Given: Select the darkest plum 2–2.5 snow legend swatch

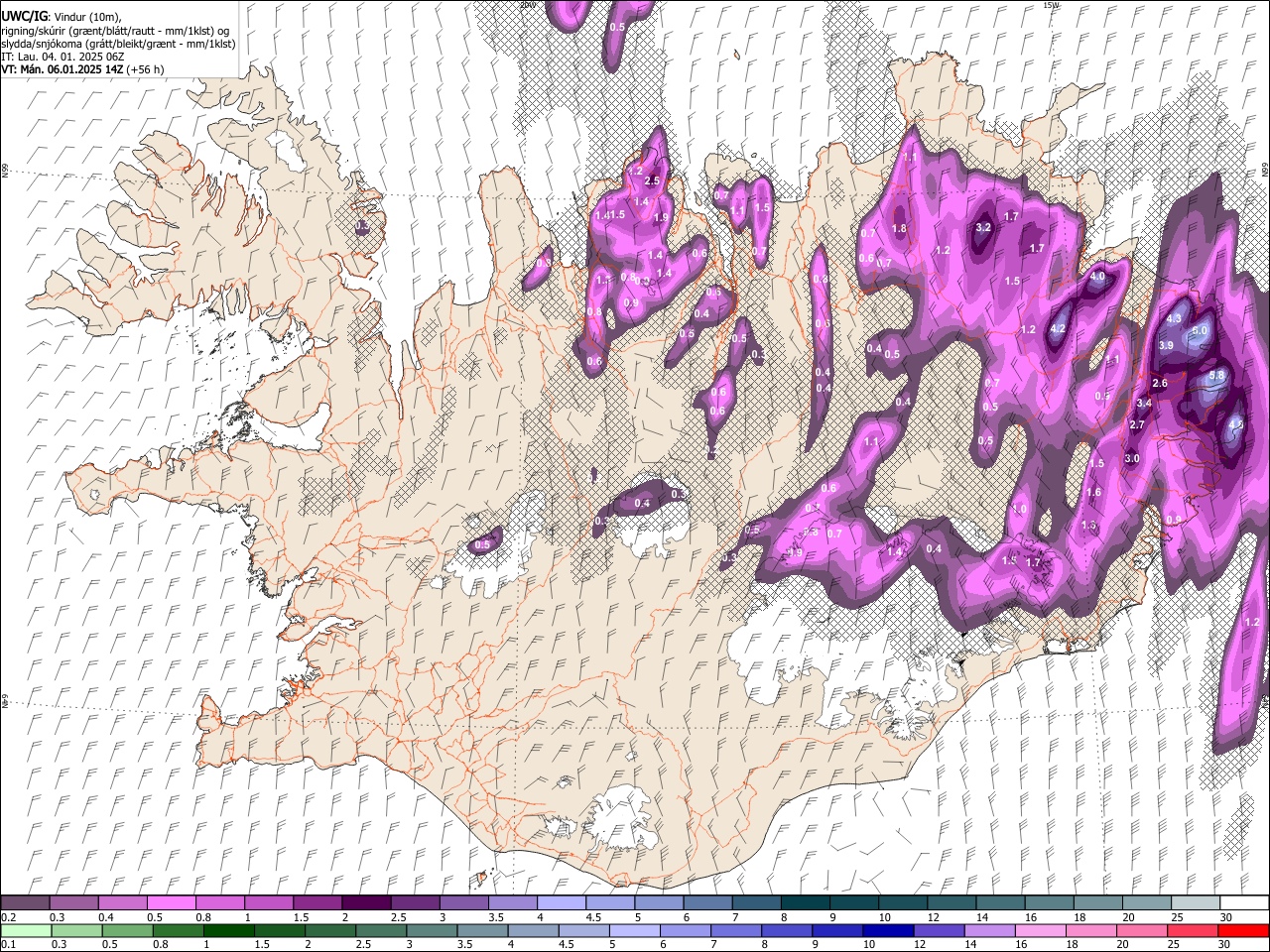Looking at the screenshot, I should [x=366, y=902].
